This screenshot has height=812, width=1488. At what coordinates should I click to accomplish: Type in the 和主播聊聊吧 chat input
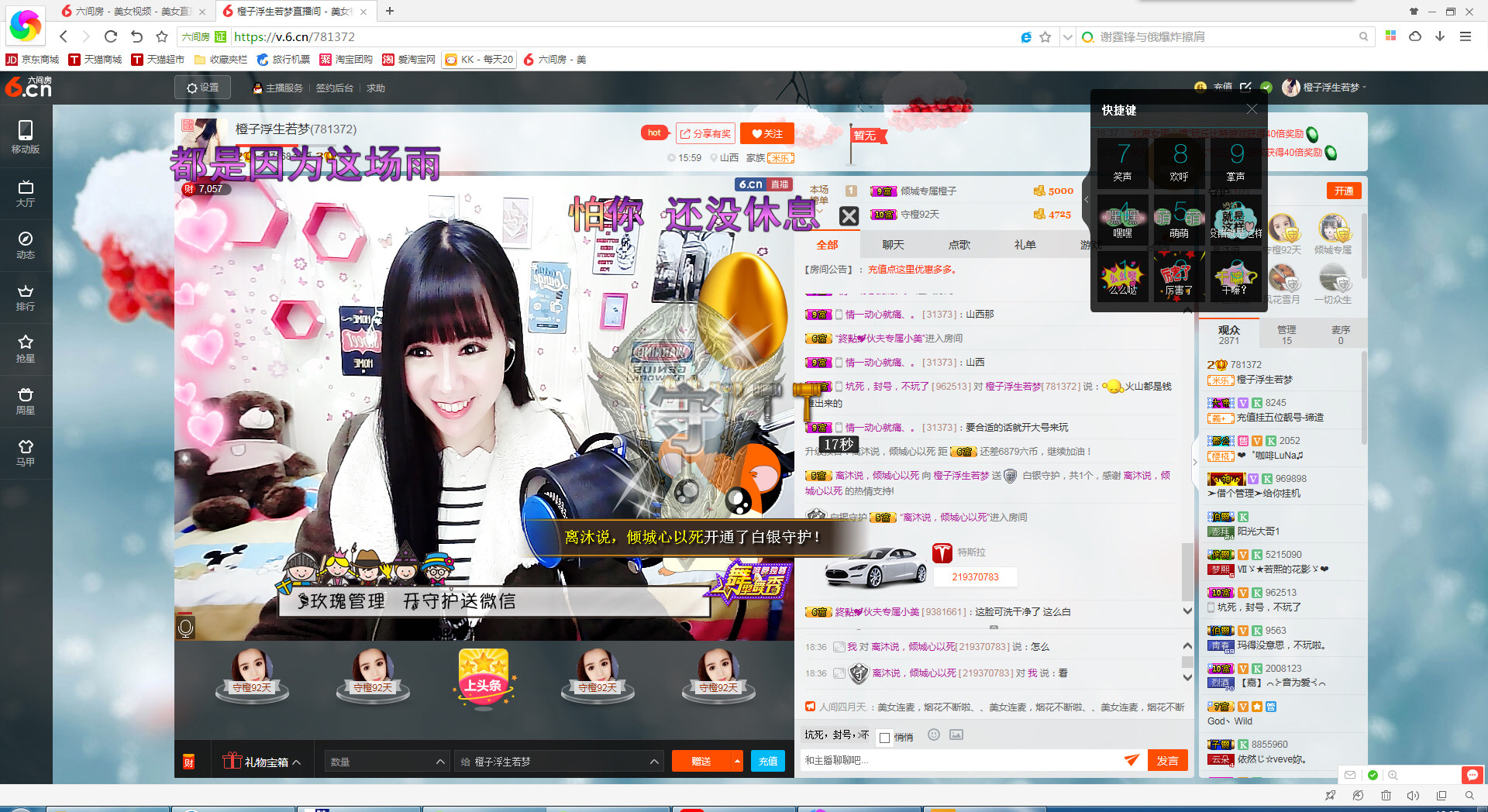pyautogui.click(x=960, y=761)
